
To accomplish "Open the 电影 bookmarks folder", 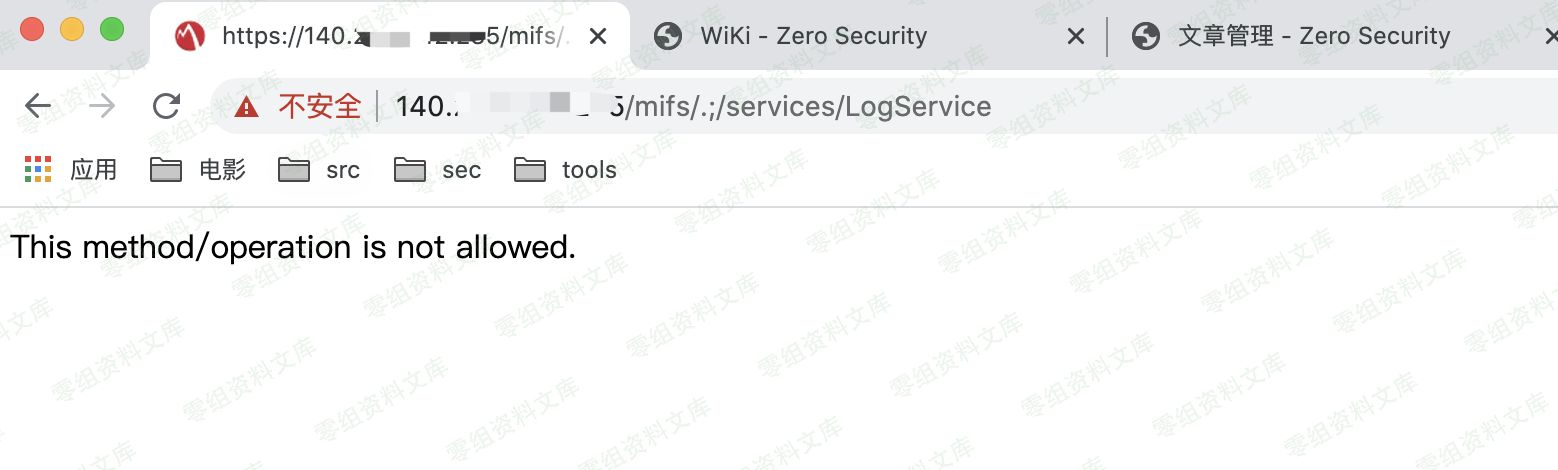I will (198, 170).
